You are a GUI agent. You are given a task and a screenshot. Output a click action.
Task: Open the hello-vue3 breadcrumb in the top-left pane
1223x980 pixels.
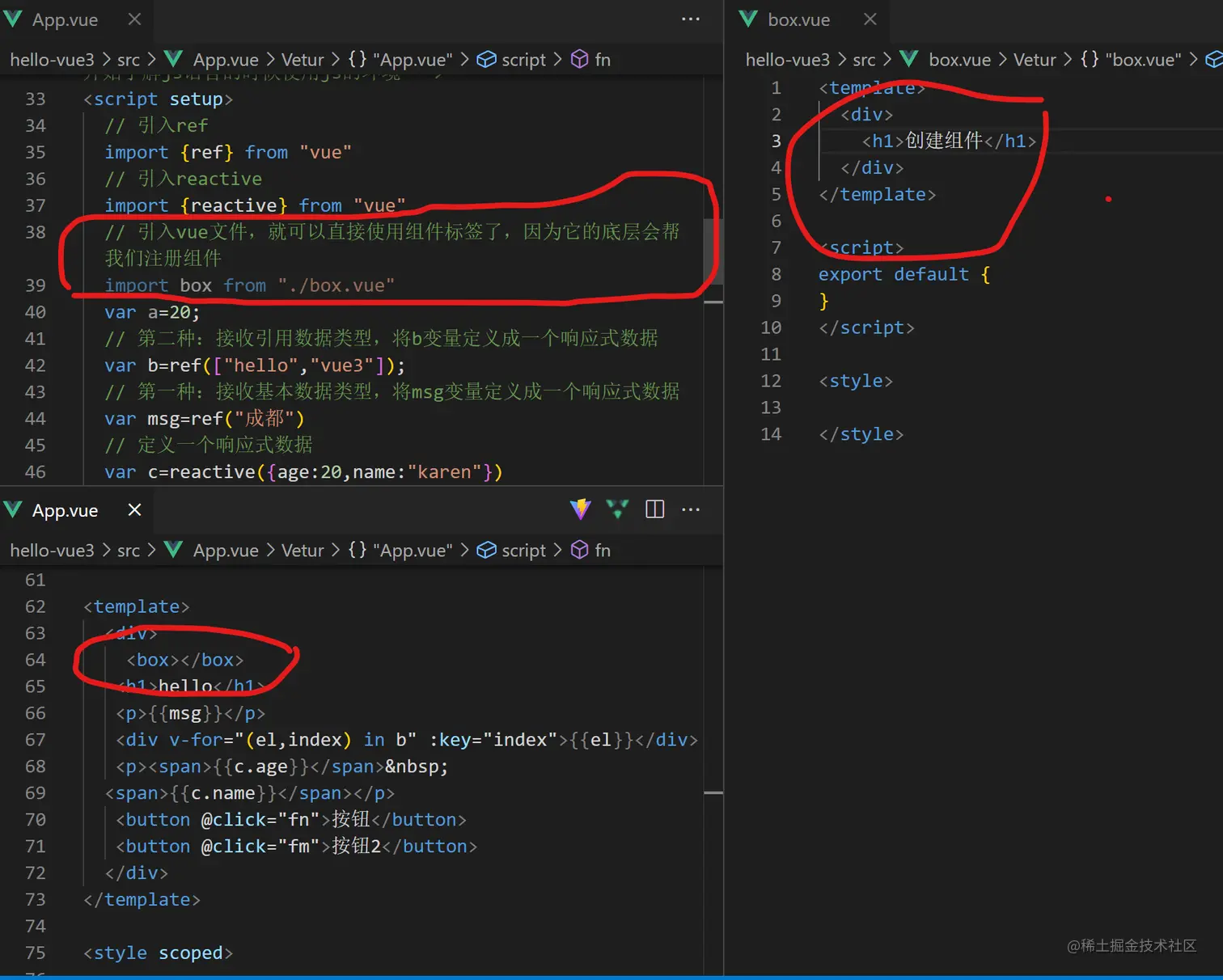[x=52, y=60]
